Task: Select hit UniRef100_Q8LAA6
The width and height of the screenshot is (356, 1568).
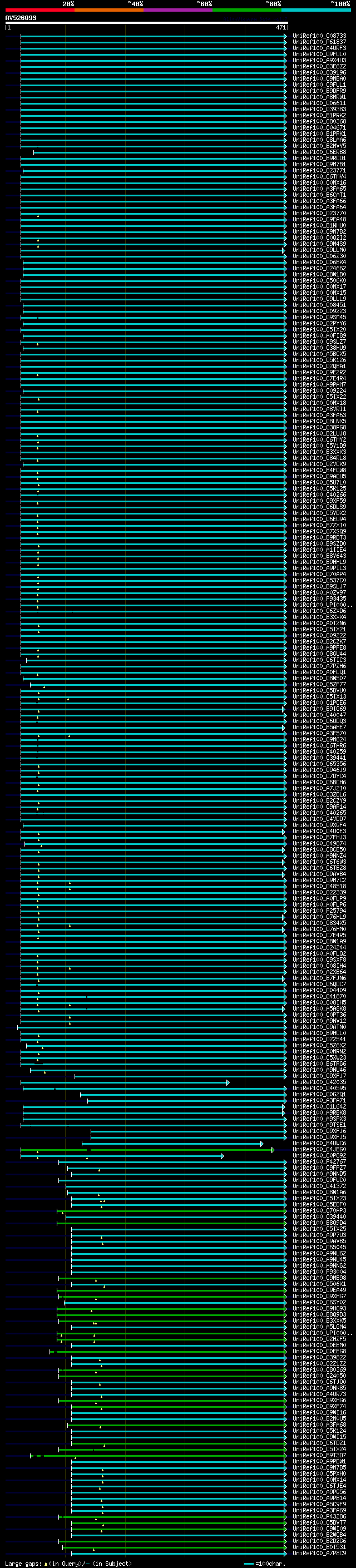Action: 319,140
